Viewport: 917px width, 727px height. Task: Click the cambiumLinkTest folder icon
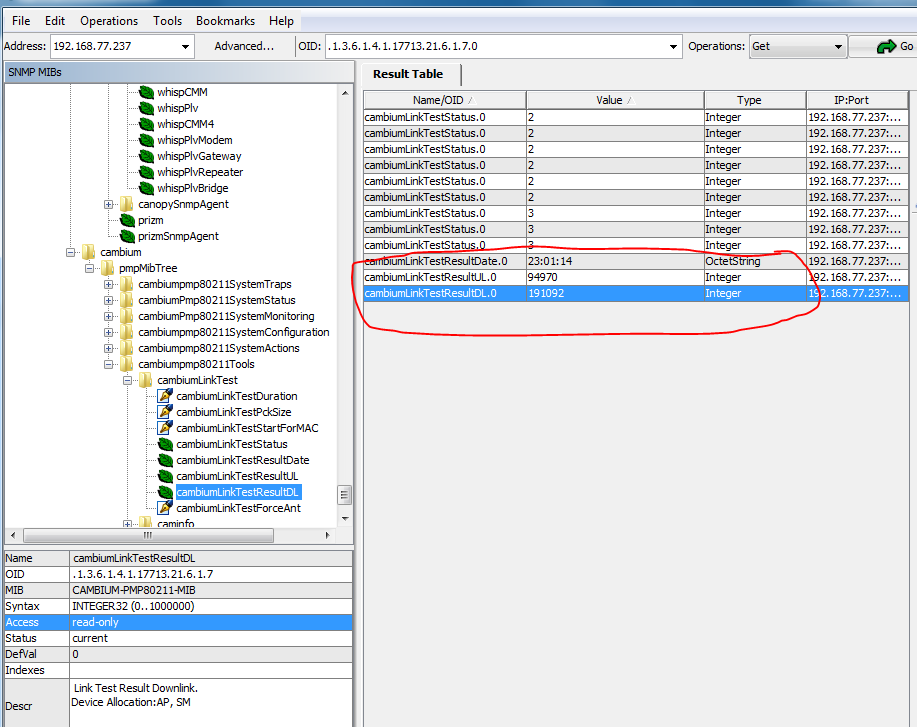click(x=146, y=380)
